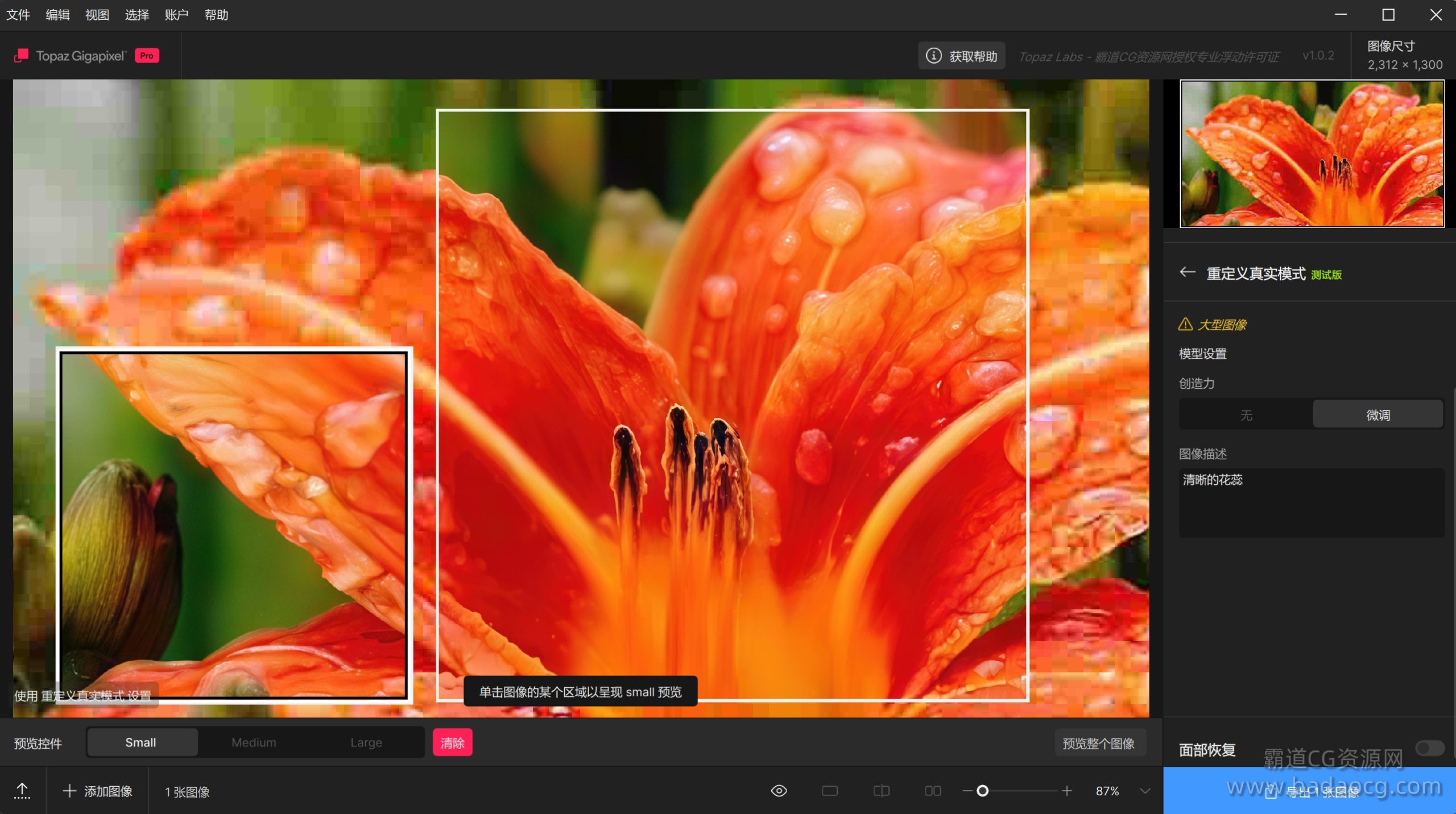Select the Large preview size
Image resolution: width=1456 pixels, height=814 pixels.
tap(366, 742)
